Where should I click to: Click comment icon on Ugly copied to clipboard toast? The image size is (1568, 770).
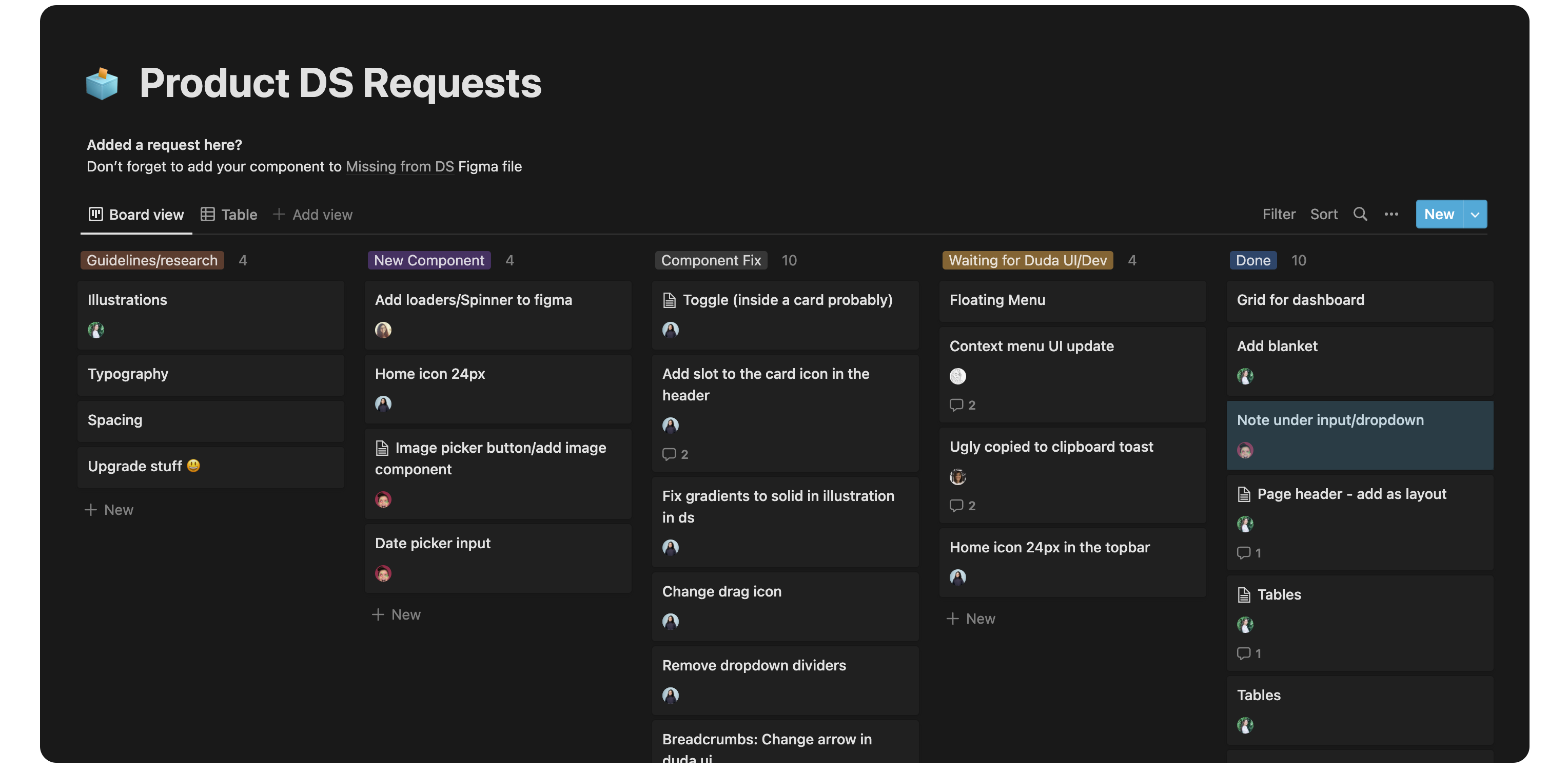(956, 505)
